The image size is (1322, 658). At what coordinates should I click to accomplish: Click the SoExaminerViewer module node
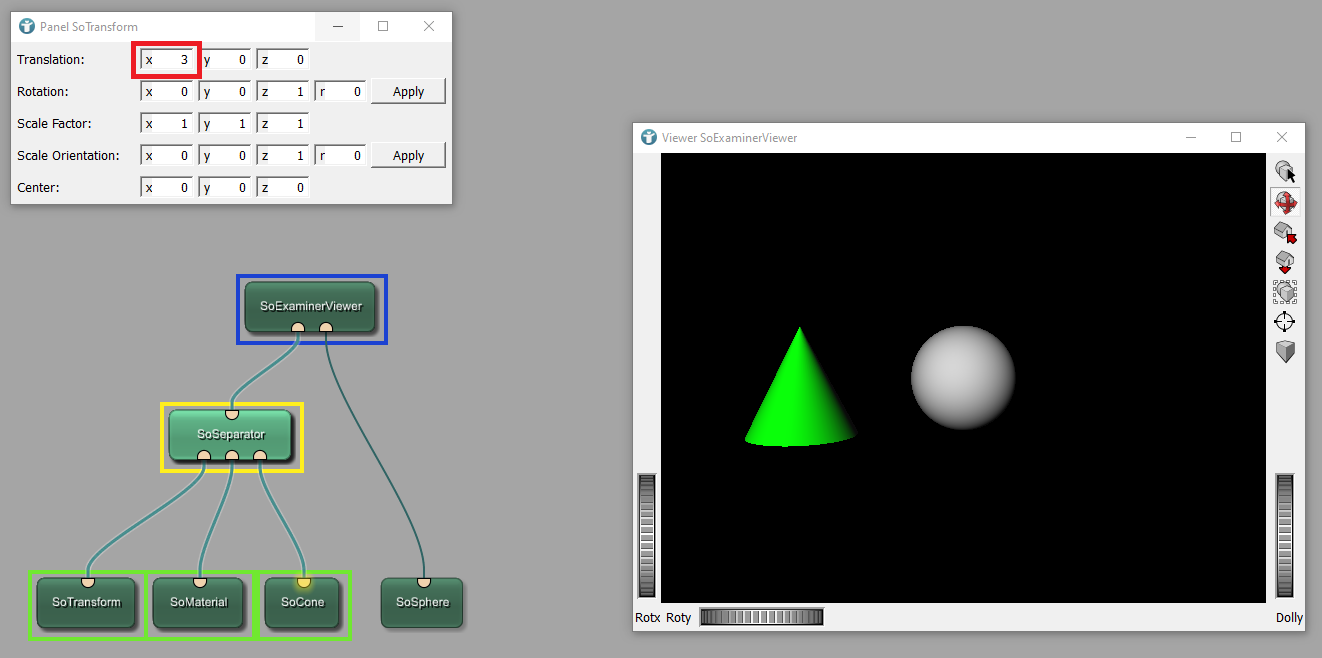coord(311,306)
